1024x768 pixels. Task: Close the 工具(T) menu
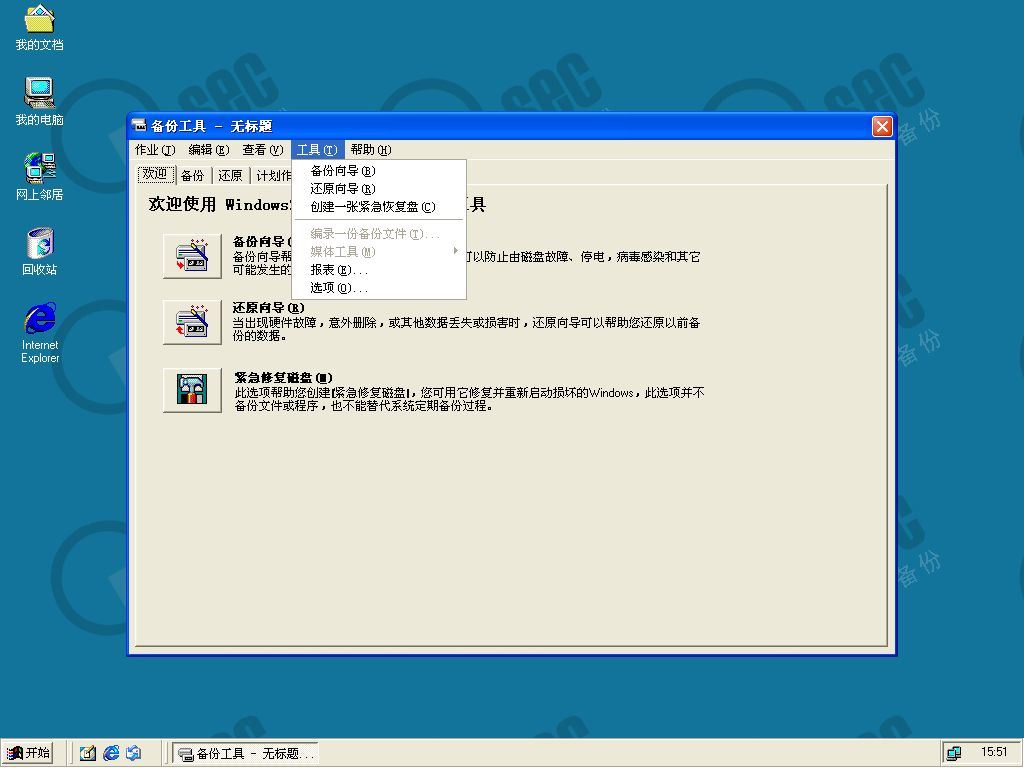click(x=317, y=150)
